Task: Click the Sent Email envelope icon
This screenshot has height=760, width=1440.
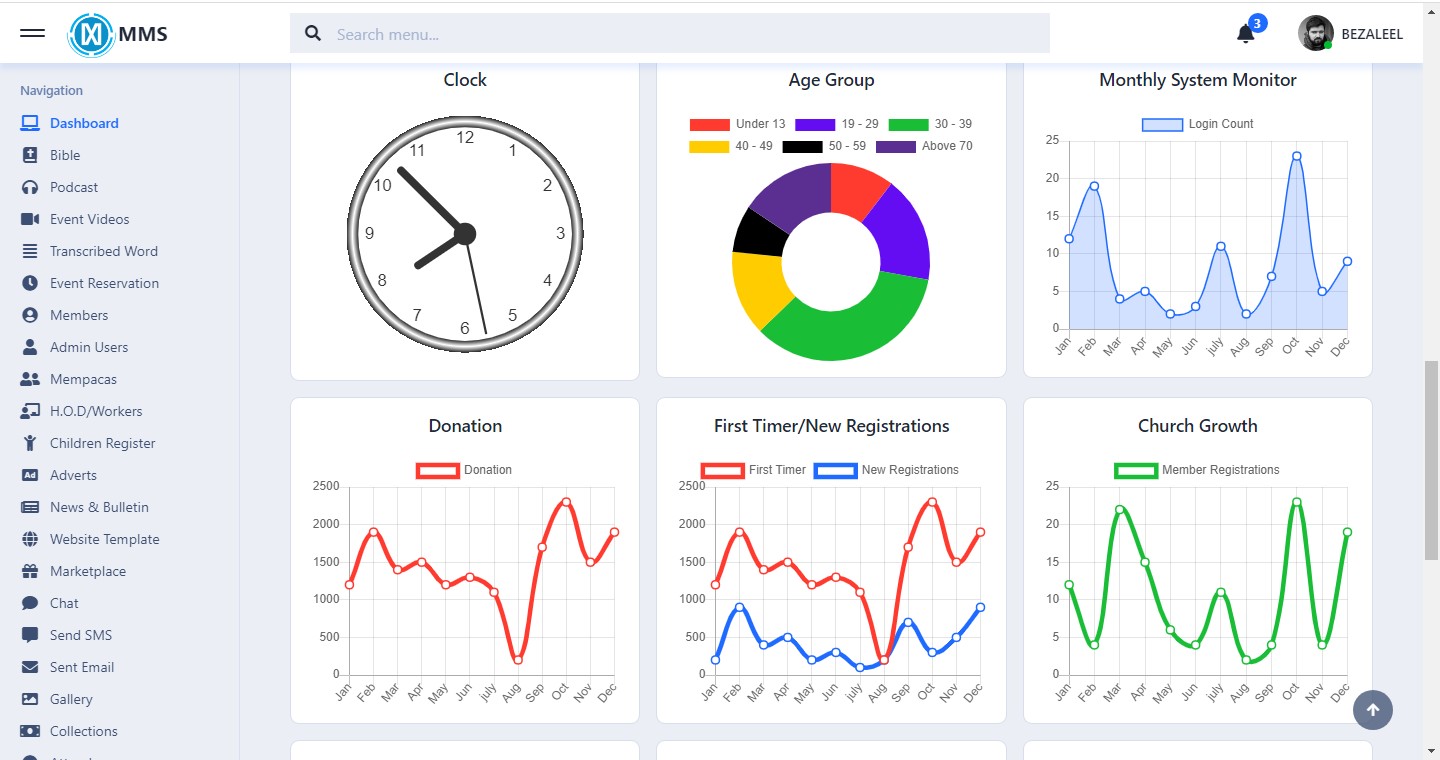Action: (30, 667)
